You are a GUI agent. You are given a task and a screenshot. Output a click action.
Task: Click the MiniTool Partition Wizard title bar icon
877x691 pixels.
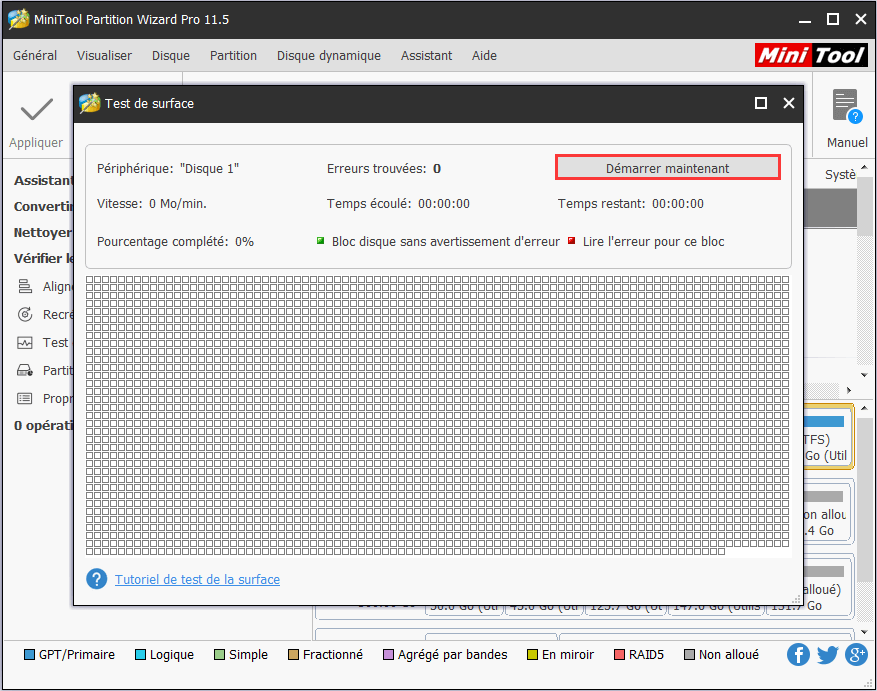point(18,19)
